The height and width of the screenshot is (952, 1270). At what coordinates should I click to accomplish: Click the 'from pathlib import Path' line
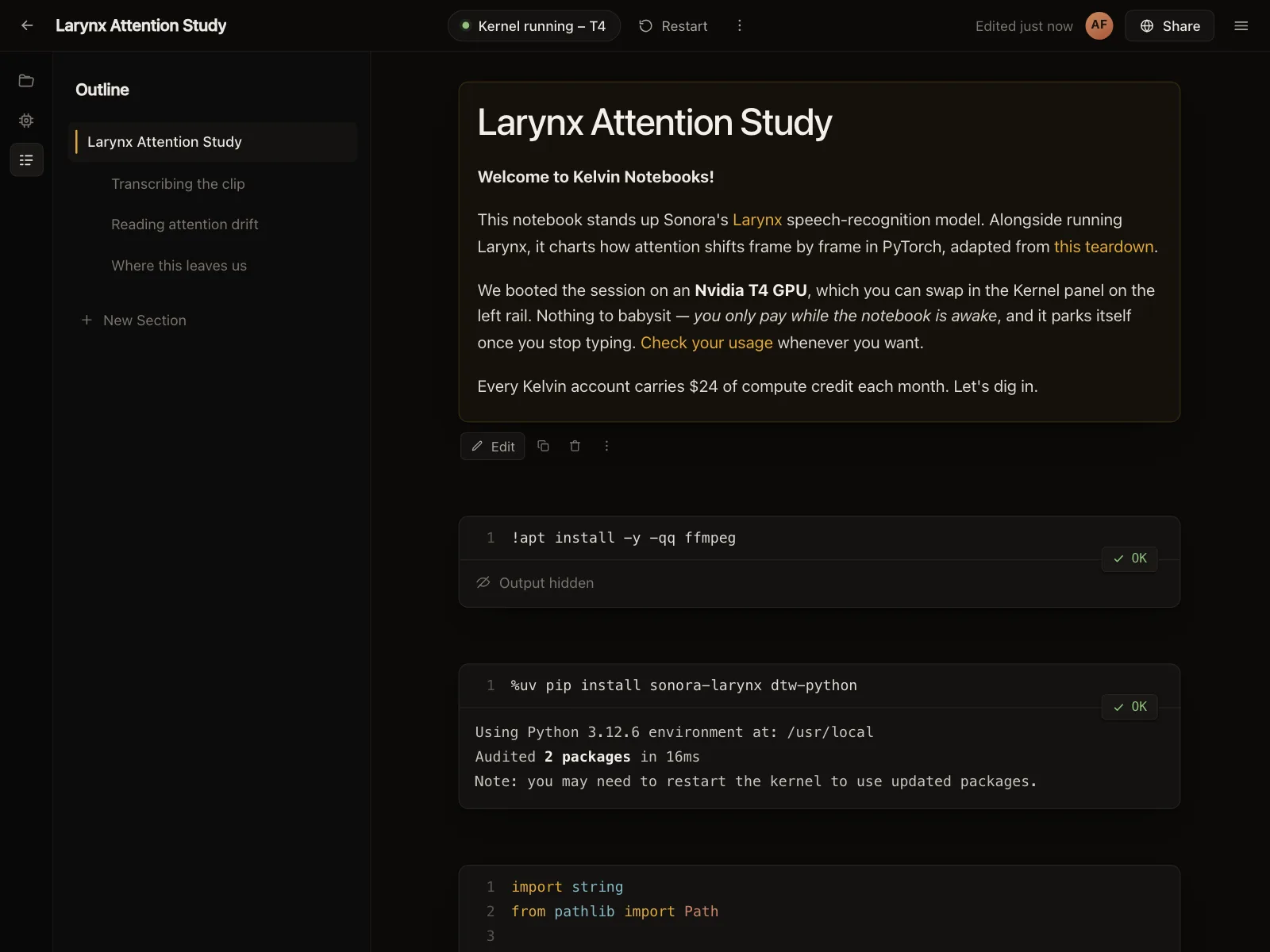(615, 912)
